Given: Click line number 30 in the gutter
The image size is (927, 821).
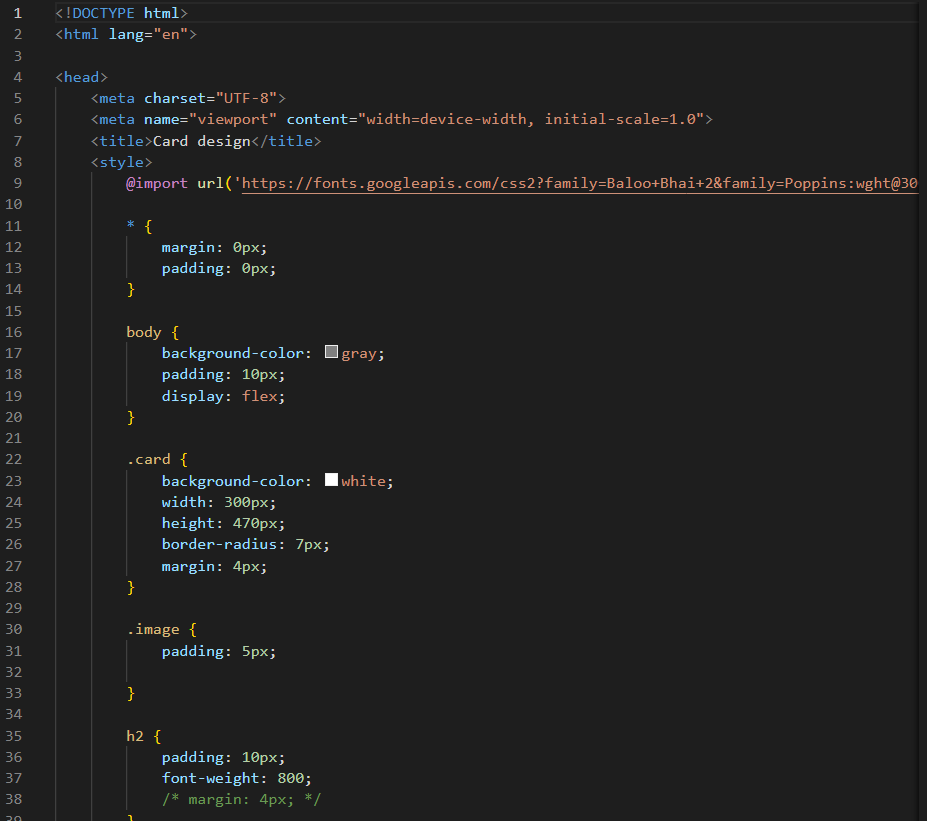Looking at the screenshot, I should tap(14, 629).
